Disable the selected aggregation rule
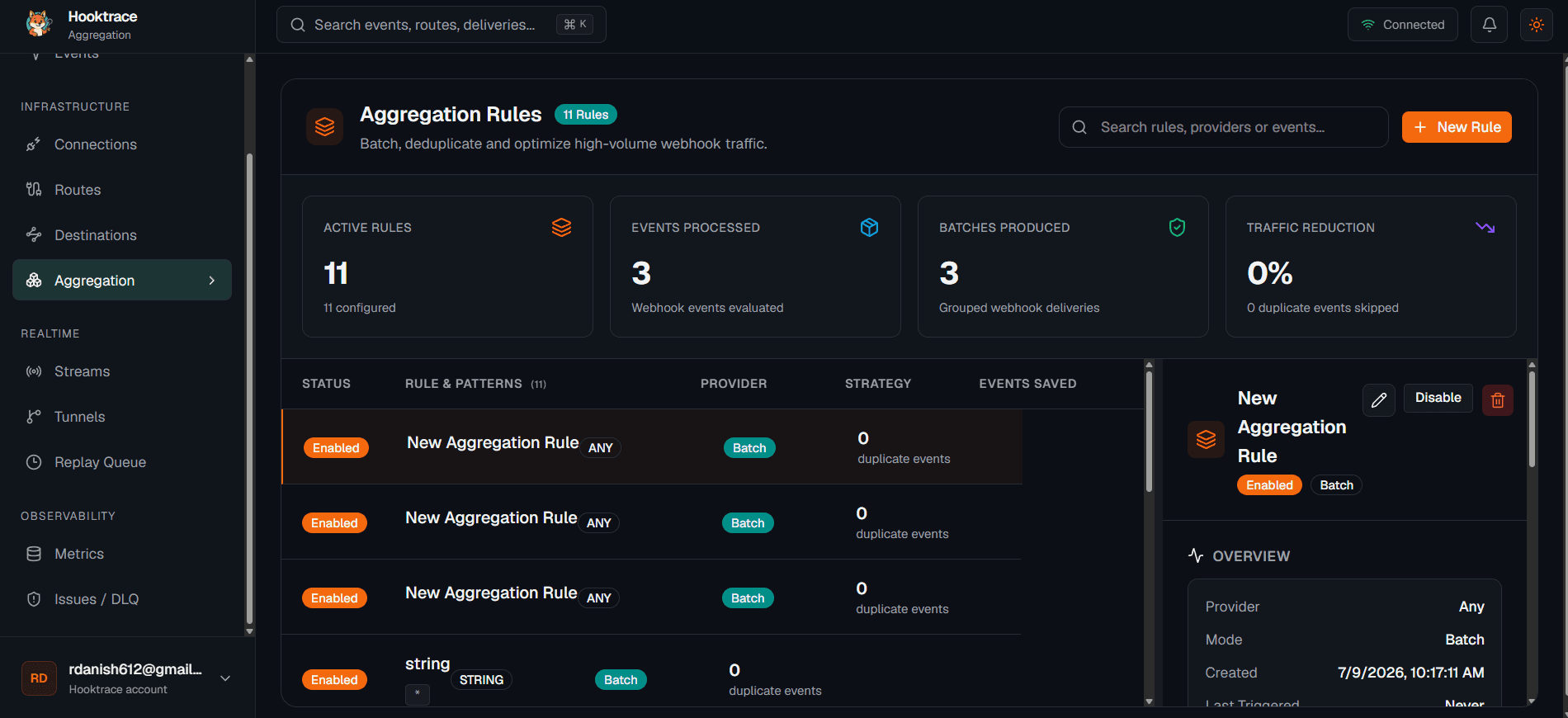This screenshot has width=1568, height=718. 1438,398
